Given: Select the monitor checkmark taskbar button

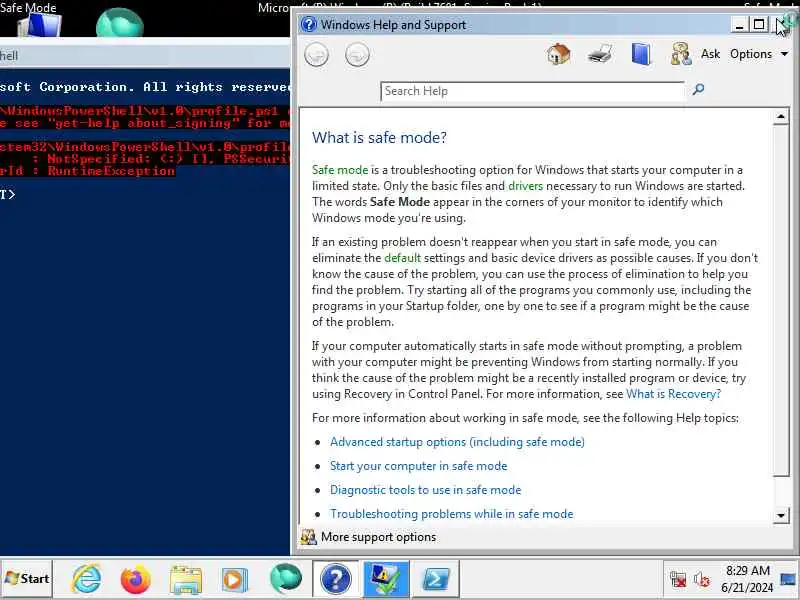Looking at the screenshot, I should pos(386,579).
